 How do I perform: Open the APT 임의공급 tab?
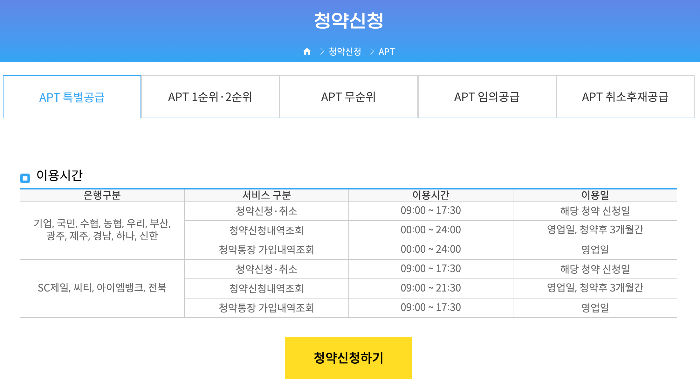[487, 97]
